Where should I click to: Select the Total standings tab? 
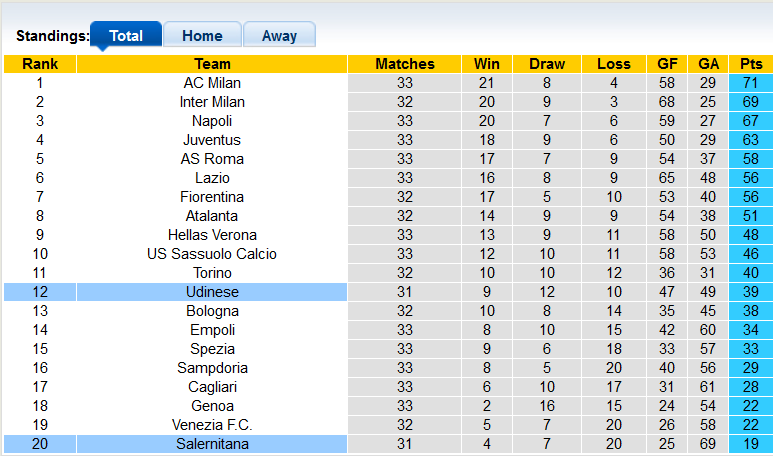[126, 36]
